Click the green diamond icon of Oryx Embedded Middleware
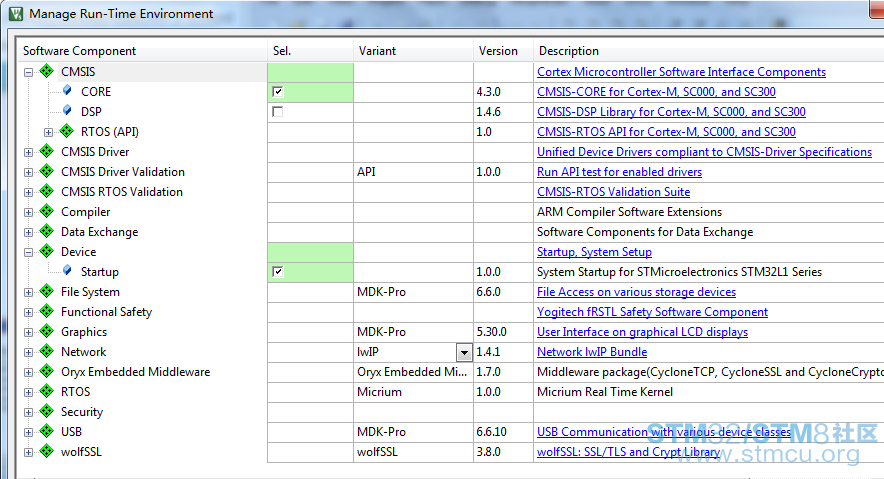 (47, 371)
